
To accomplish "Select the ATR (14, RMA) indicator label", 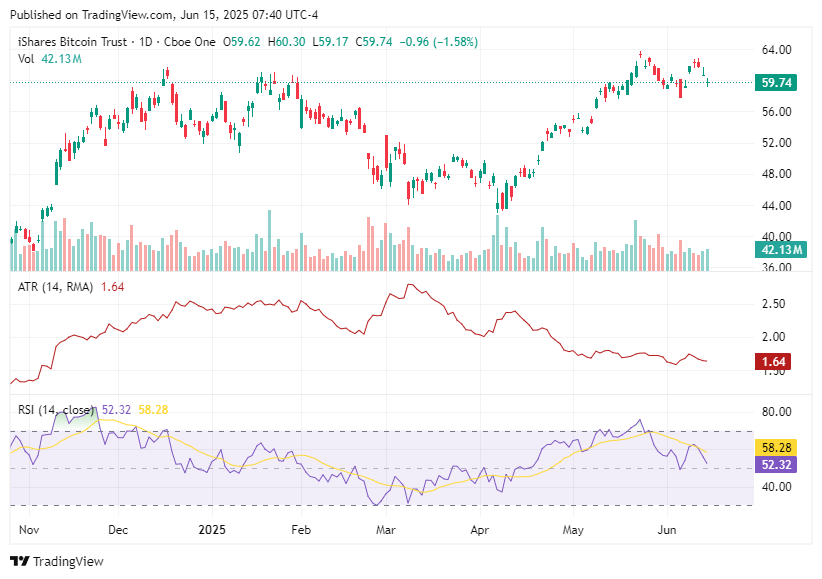I will (55, 287).
